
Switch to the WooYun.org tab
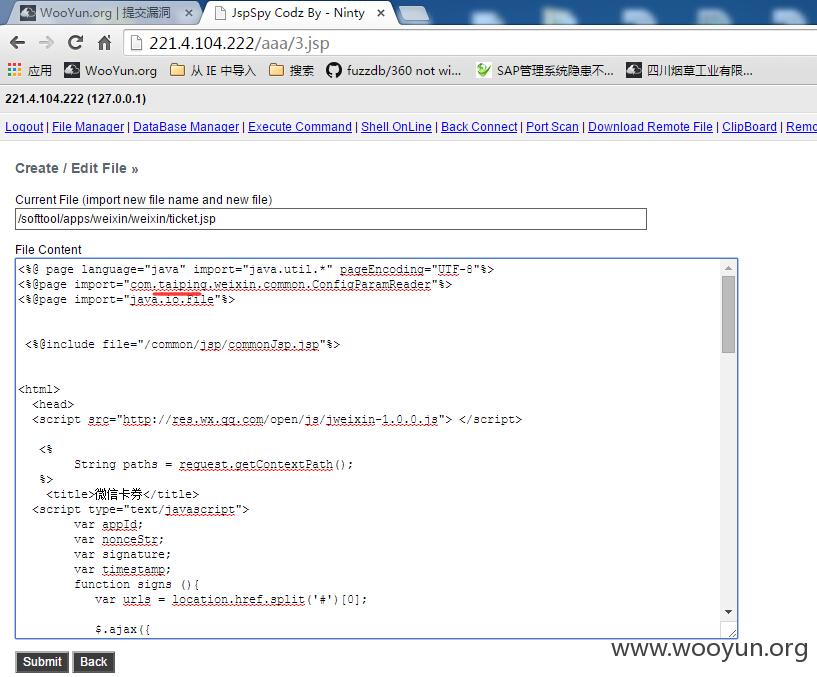point(102,13)
